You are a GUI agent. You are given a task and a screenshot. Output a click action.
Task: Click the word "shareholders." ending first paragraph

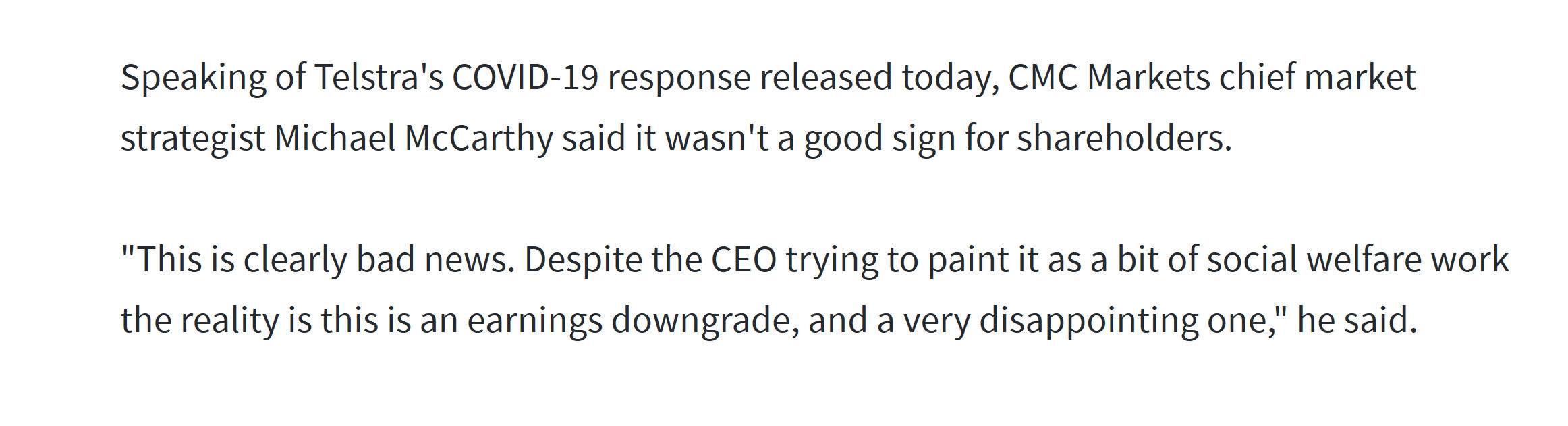(1124, 138)
